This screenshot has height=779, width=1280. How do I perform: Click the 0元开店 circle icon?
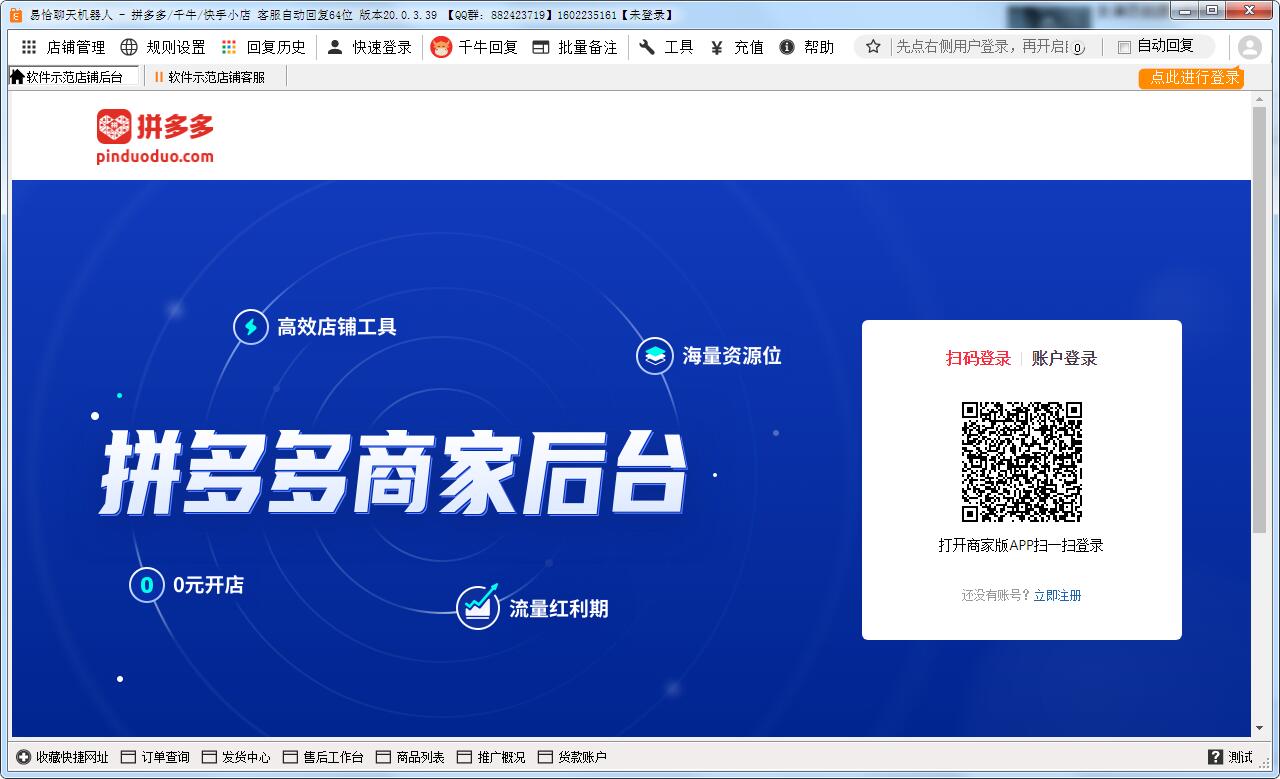(146, 585)
